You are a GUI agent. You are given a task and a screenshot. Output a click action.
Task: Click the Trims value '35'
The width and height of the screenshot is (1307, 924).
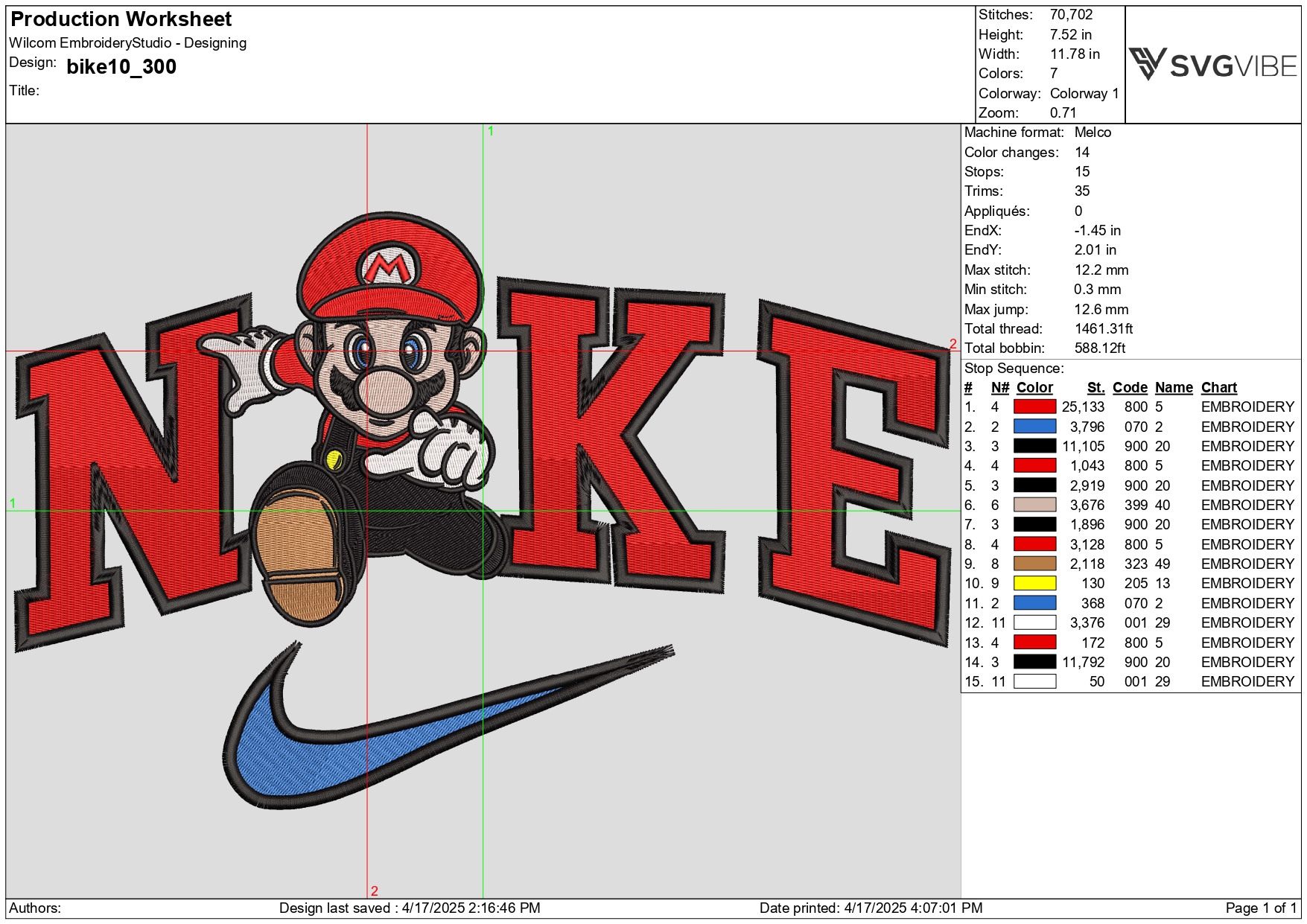click(x=1081, y=191)
